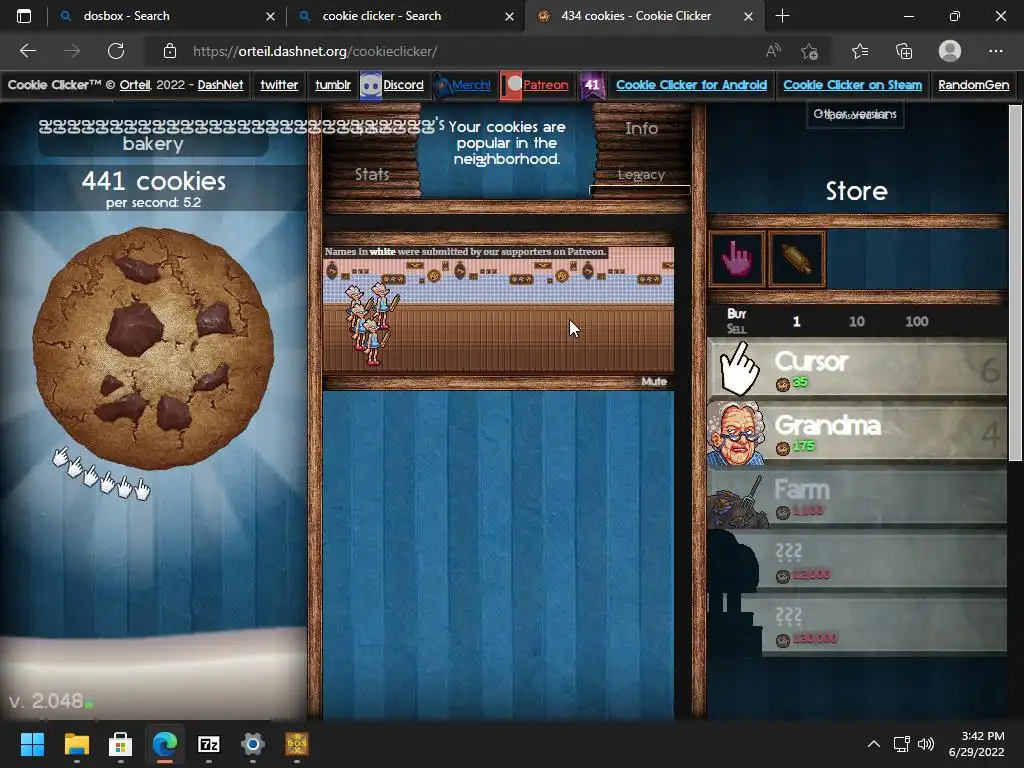Click the big chocolate chip cookie
The width and height of the screenshot is (1024, 768).
pyautogui.click(x=153, y=347)
